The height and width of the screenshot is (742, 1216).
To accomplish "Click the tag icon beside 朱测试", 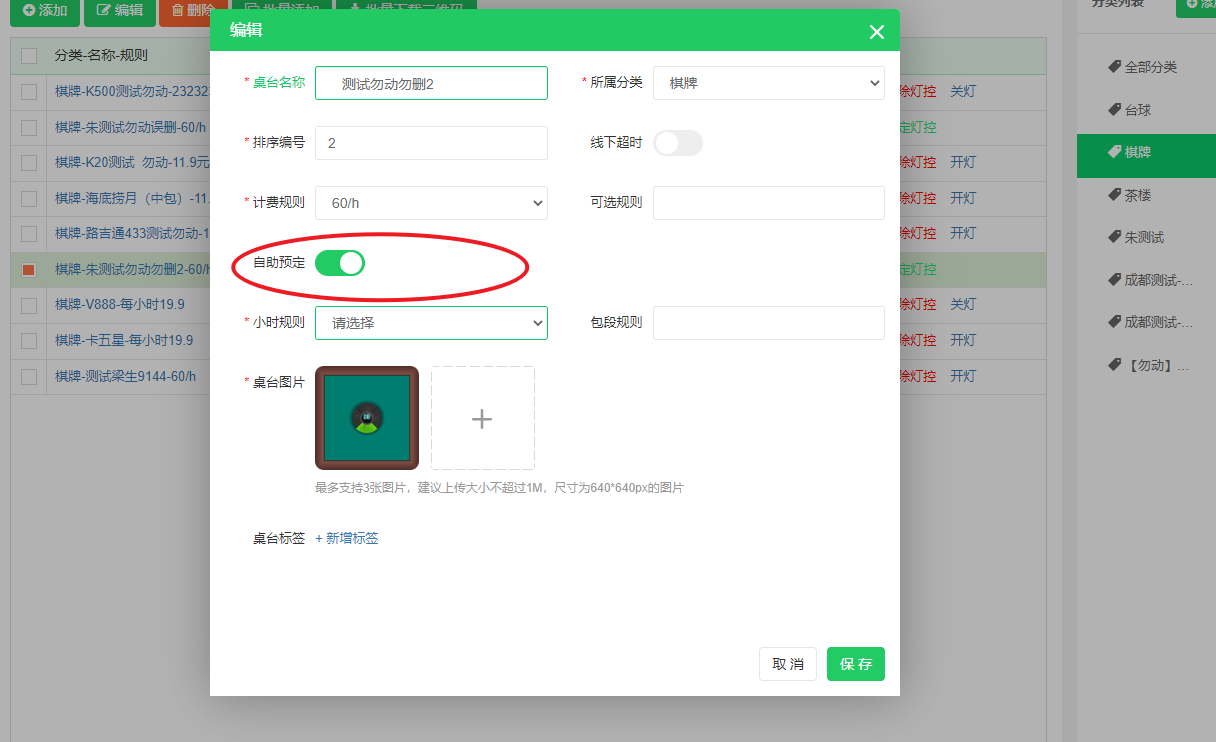I will [1114, 237].
